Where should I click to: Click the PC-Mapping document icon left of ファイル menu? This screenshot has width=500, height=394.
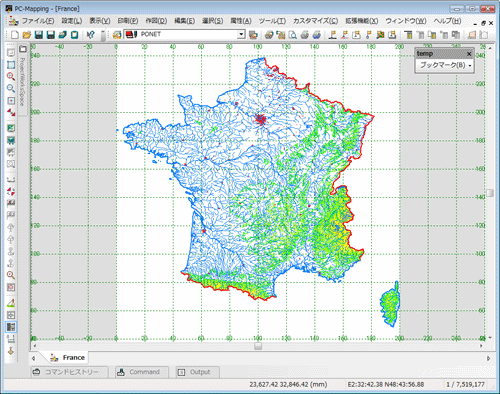[14, 21]
